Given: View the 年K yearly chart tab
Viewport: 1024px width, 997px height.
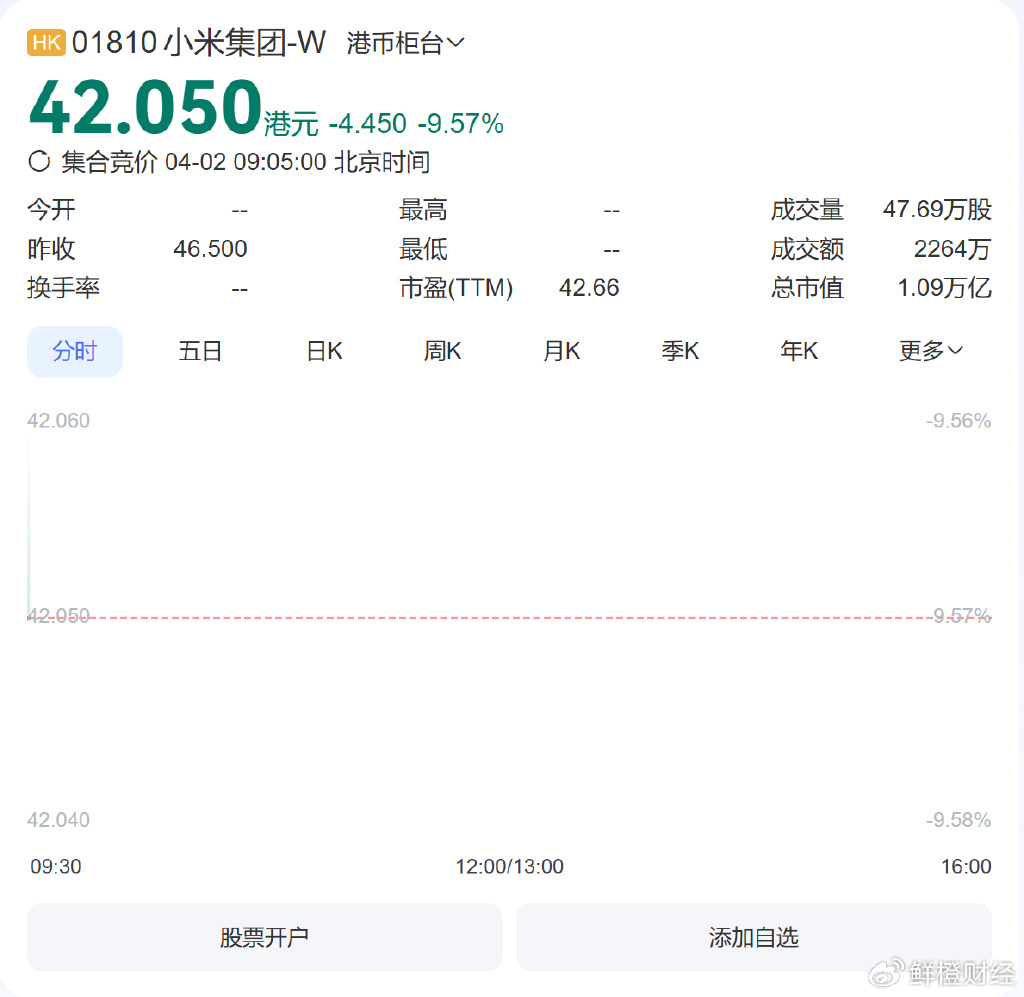Looking at the screenshot, I should tap(799, 351).
